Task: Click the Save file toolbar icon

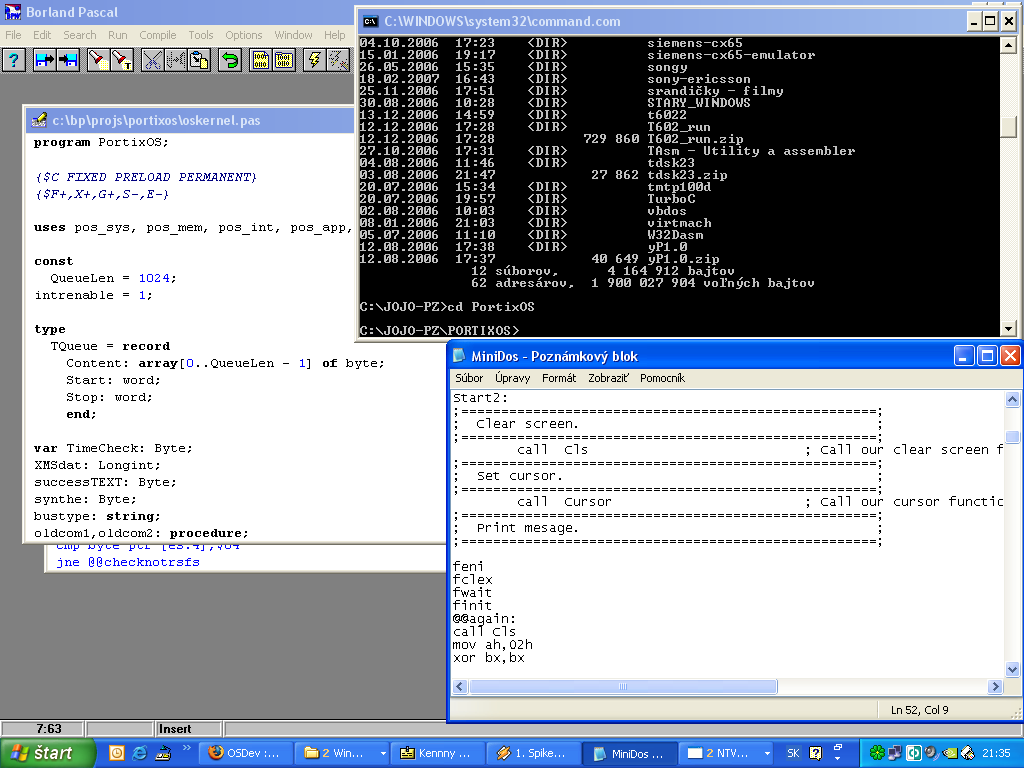Action: pyautogui.click(x=68, y=60)
